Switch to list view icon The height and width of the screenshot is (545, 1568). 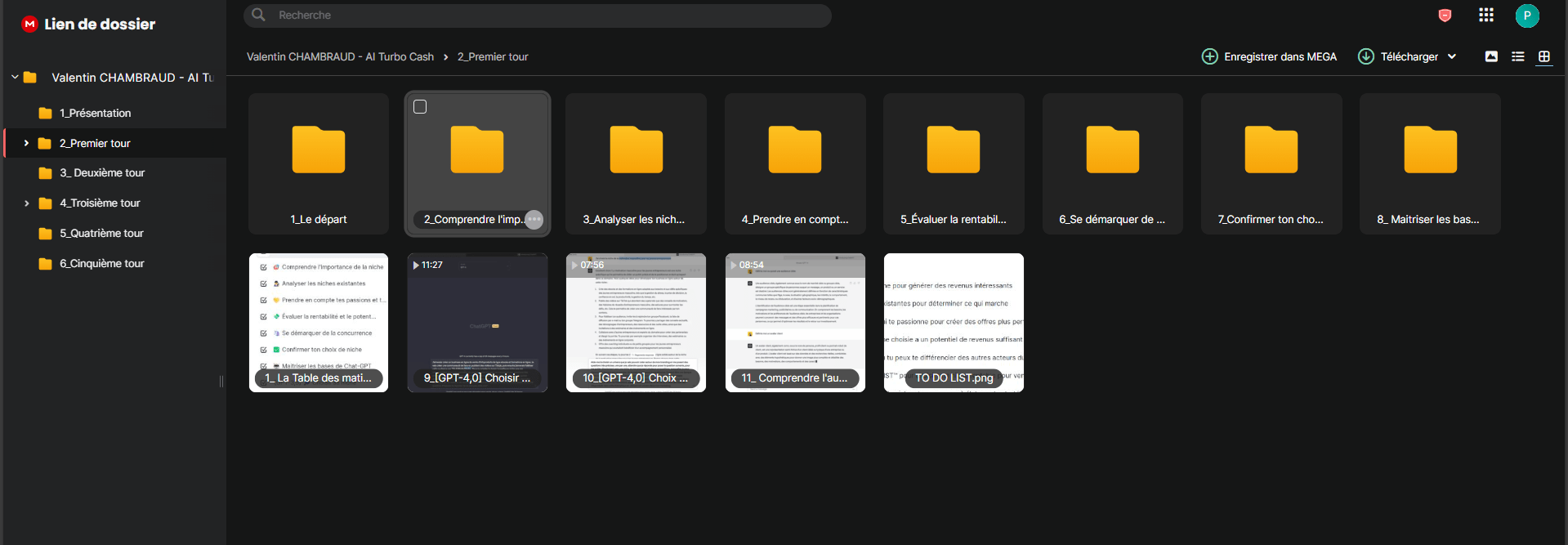(1518, 56)
